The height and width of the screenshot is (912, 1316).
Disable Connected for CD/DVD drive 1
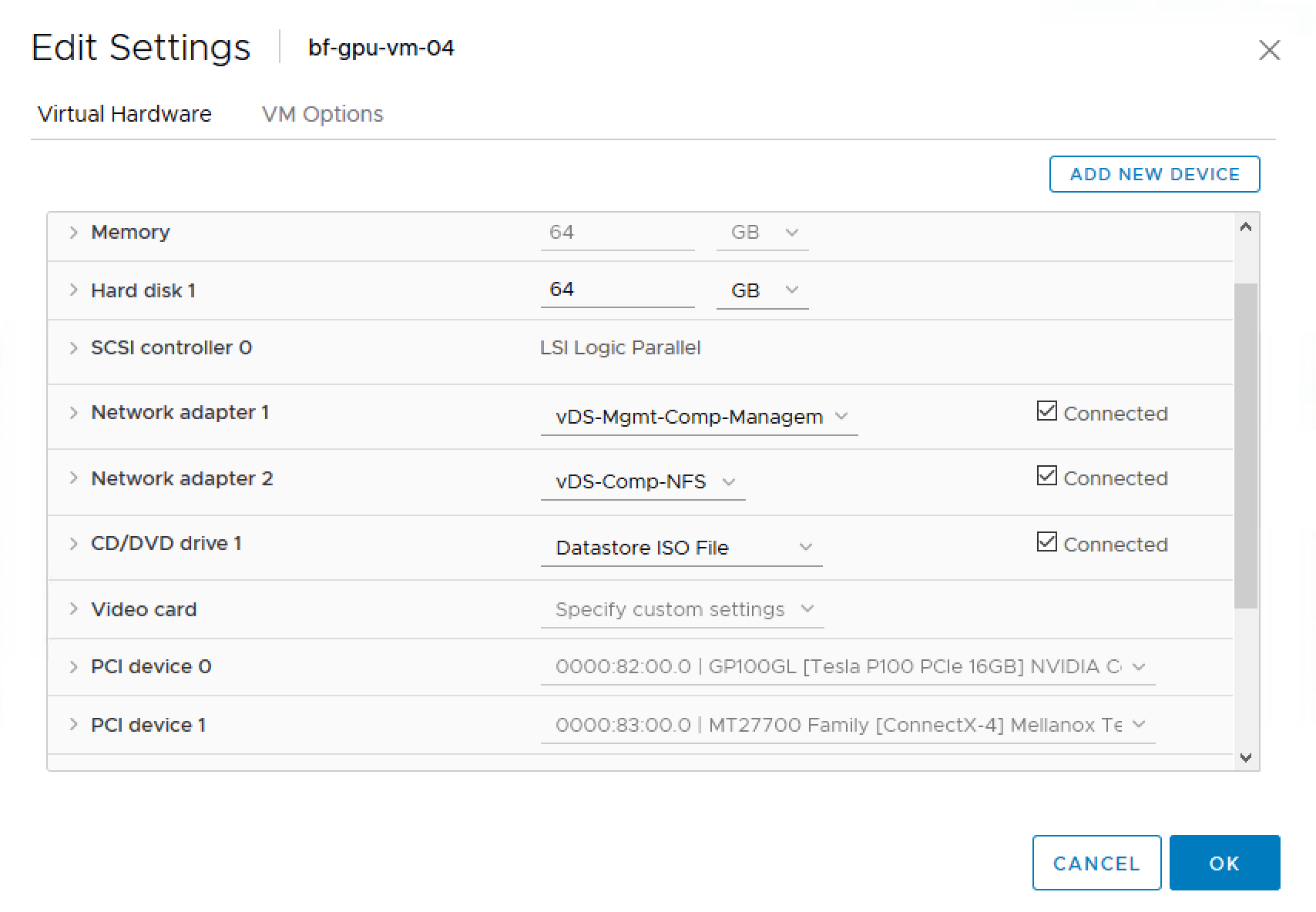click(1046, 542)
